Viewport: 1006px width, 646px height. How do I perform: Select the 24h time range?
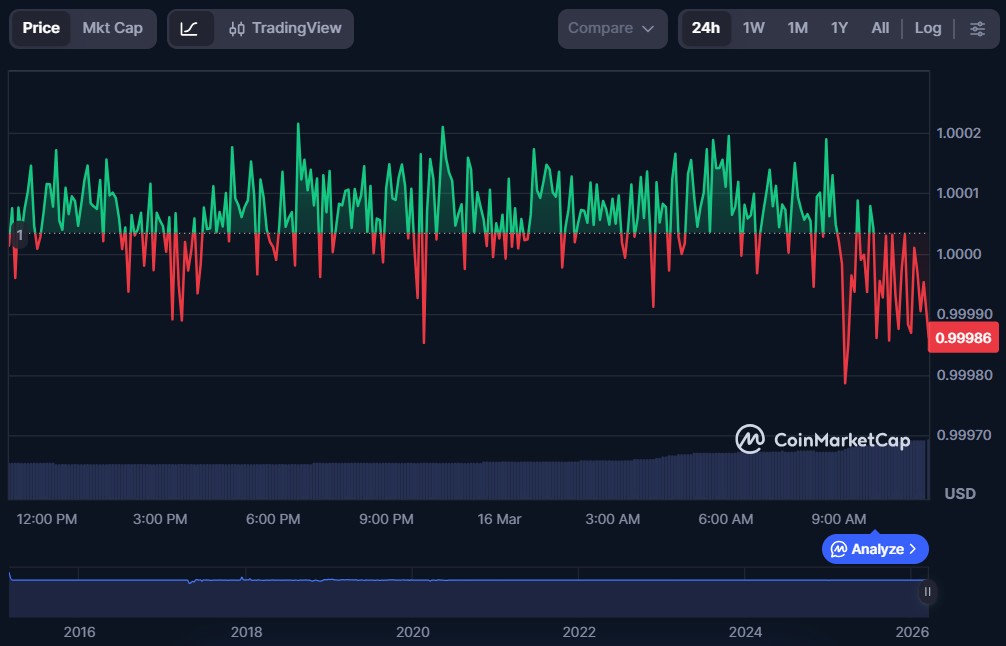pos(705,28)
